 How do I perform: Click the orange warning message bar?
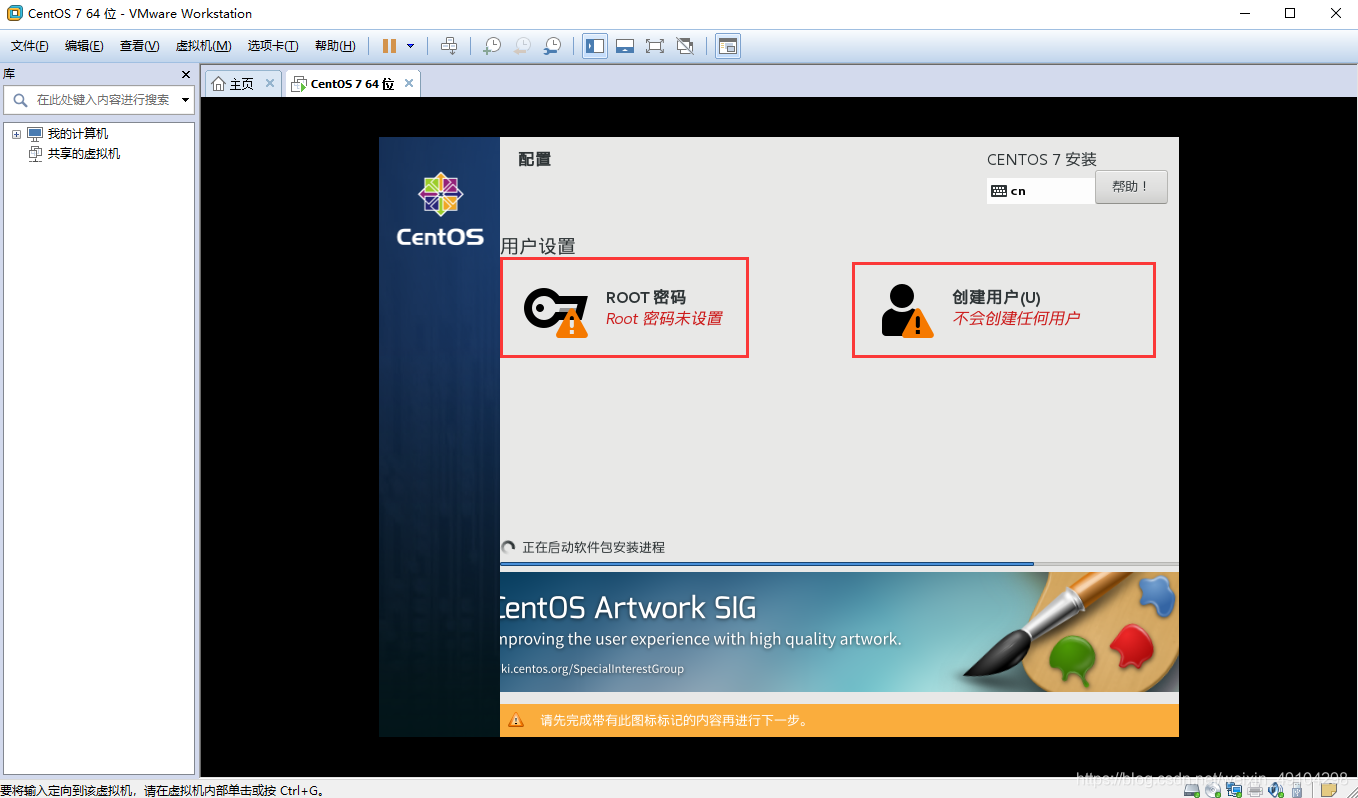click(x=839, y=720)
